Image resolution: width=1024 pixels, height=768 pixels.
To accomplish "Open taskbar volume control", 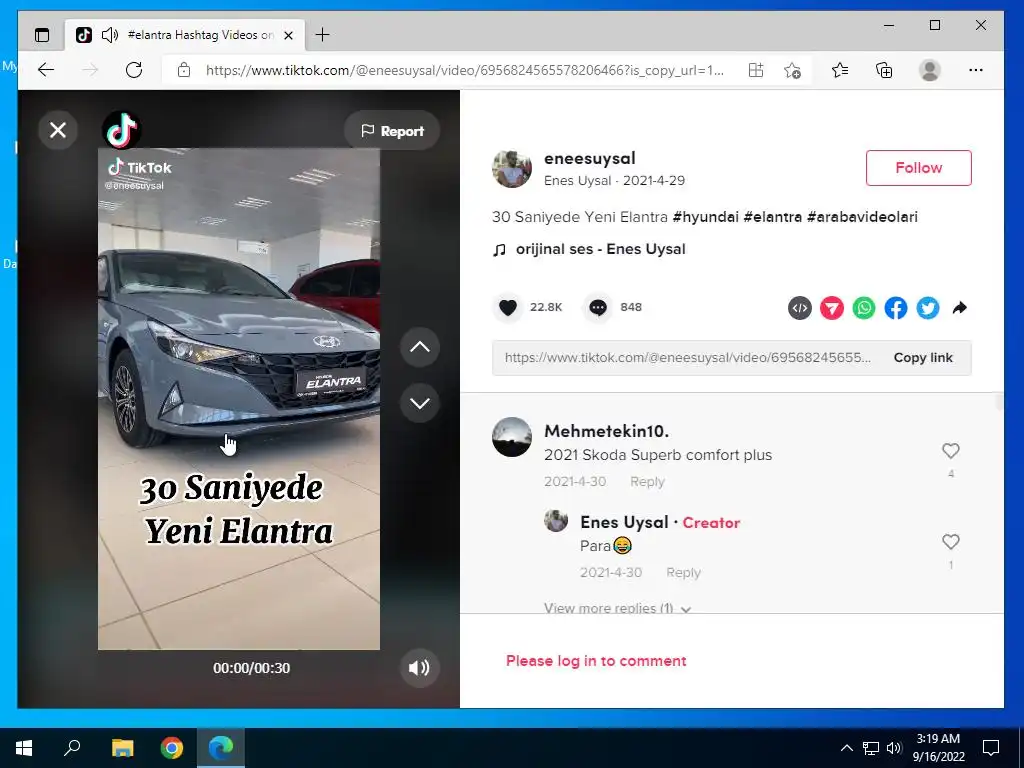I will (894, 748).
